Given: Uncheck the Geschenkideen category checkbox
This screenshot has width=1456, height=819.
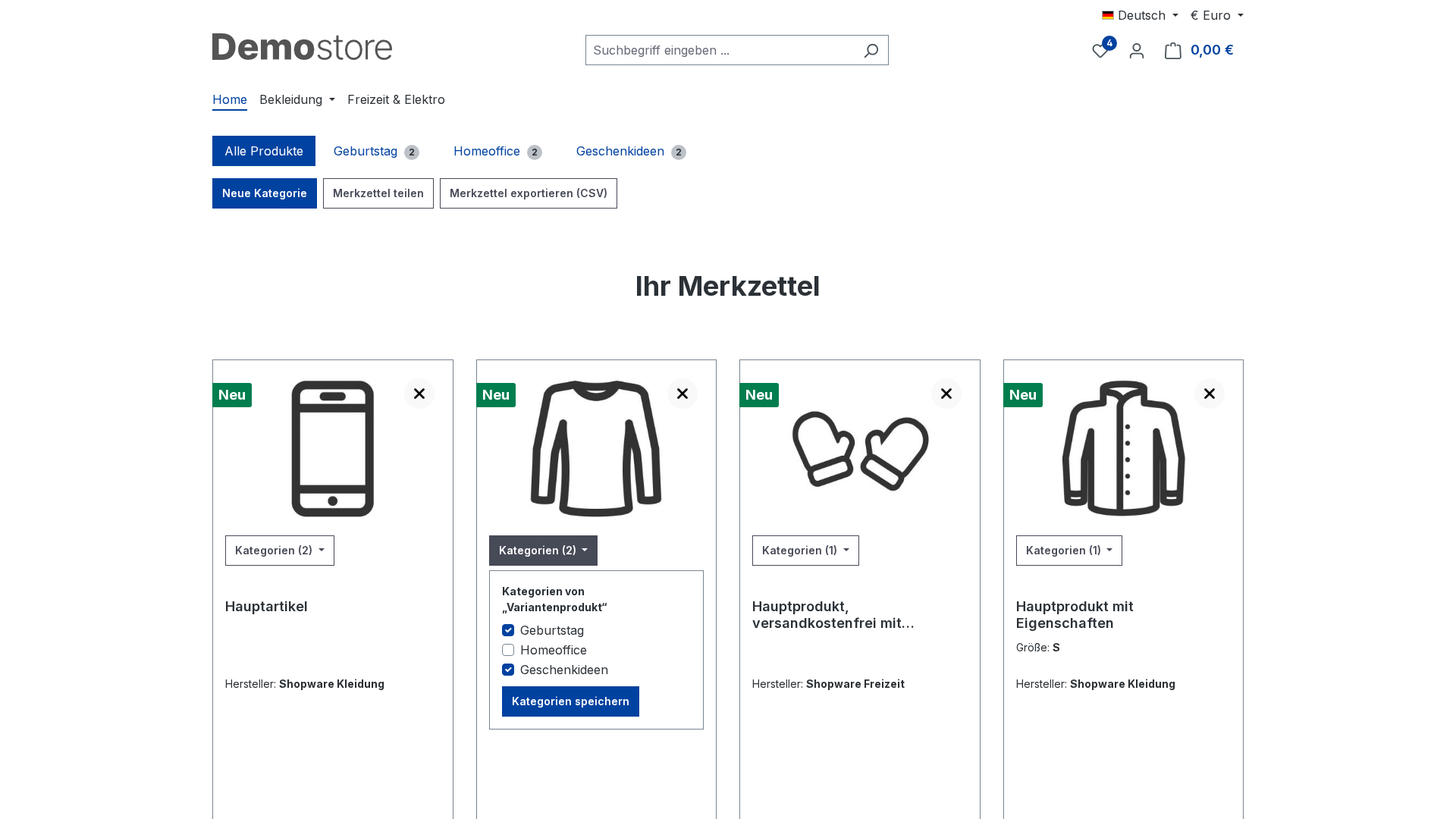Looking at the screenshot, I should point(508,670).
